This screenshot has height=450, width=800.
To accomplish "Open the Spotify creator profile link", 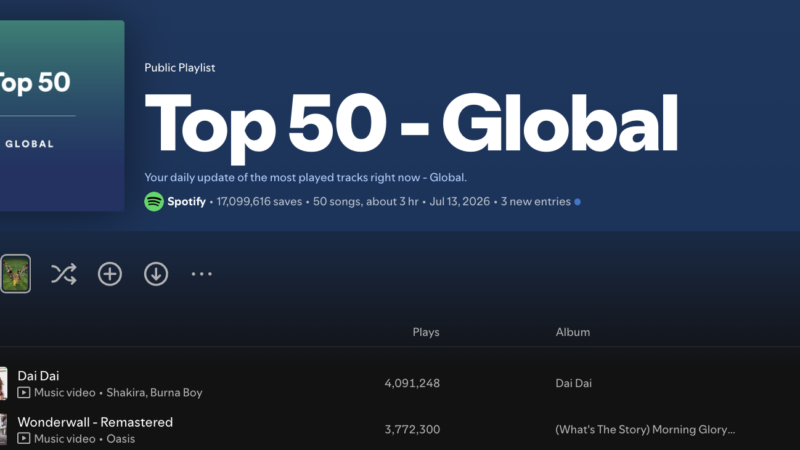I will [186, 202].
